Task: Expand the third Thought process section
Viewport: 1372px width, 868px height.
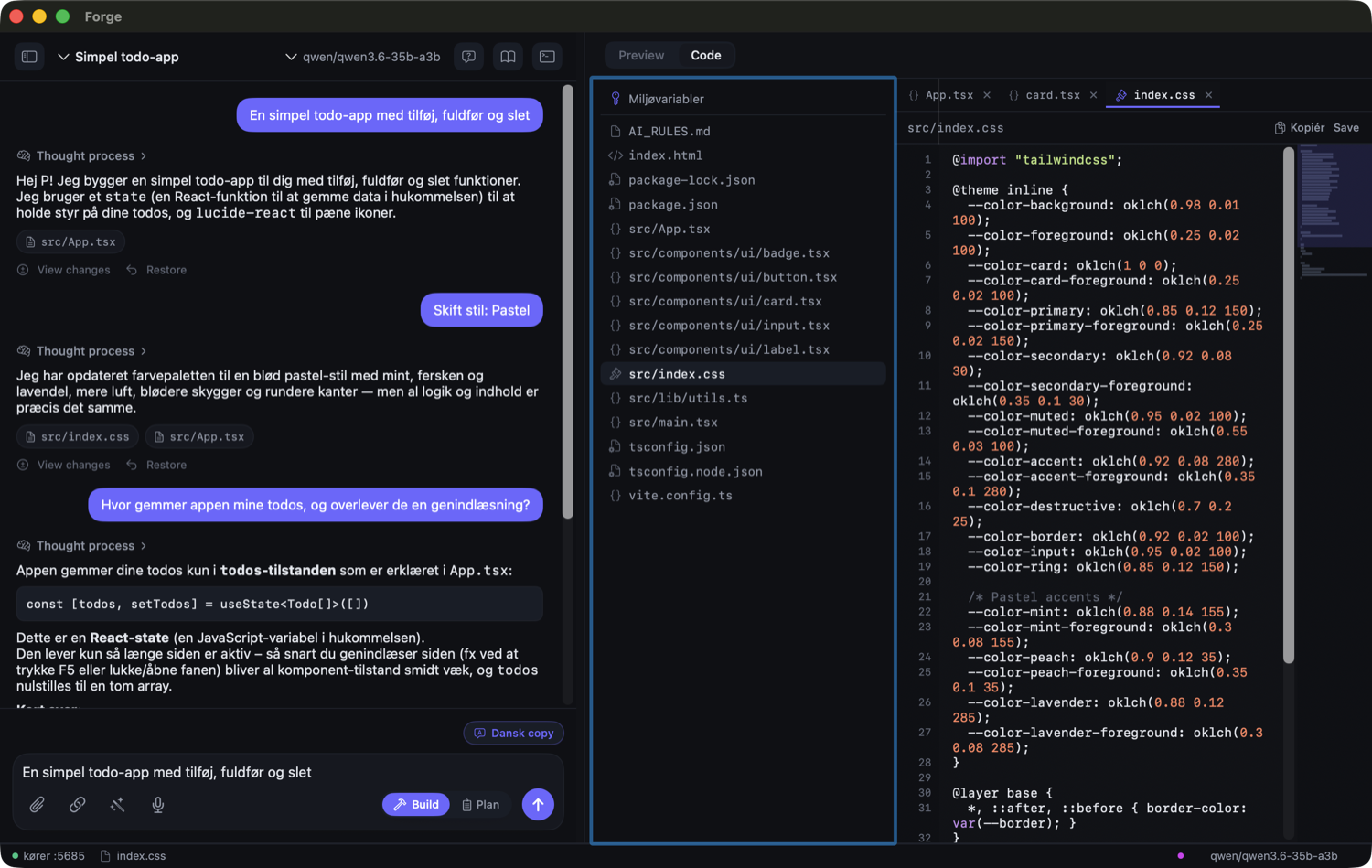Action: [82, 546]
